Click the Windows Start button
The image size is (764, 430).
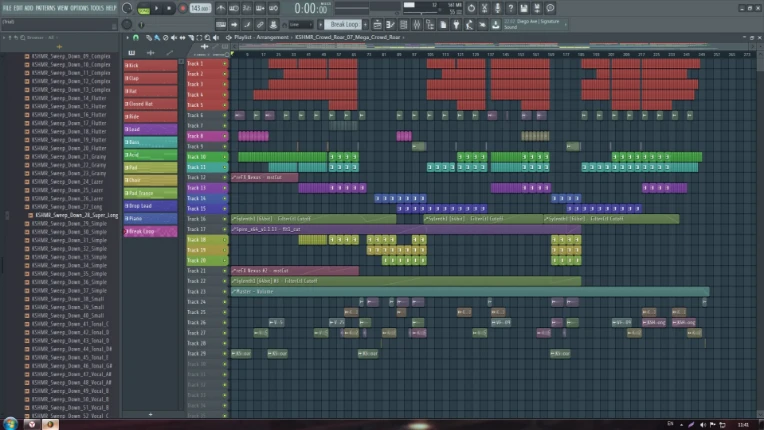pyautogui.click(x=10, y=424)
